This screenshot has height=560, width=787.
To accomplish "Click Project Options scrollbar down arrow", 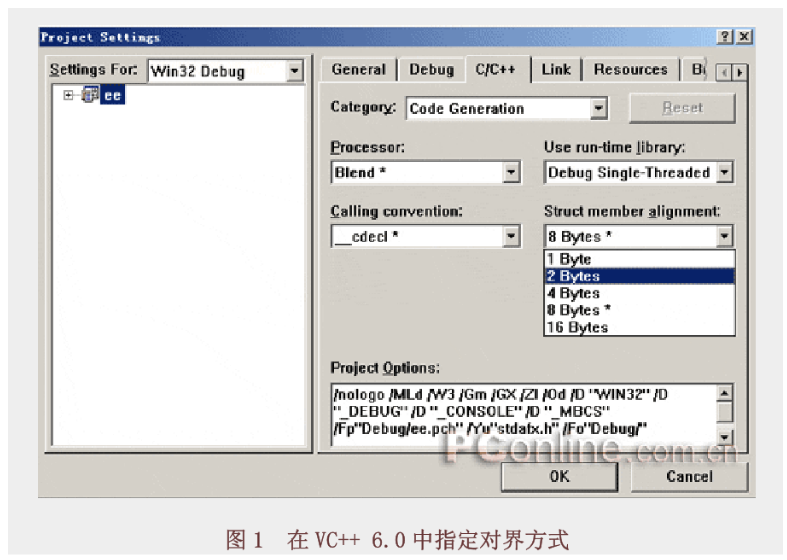I will pos(724,437).
